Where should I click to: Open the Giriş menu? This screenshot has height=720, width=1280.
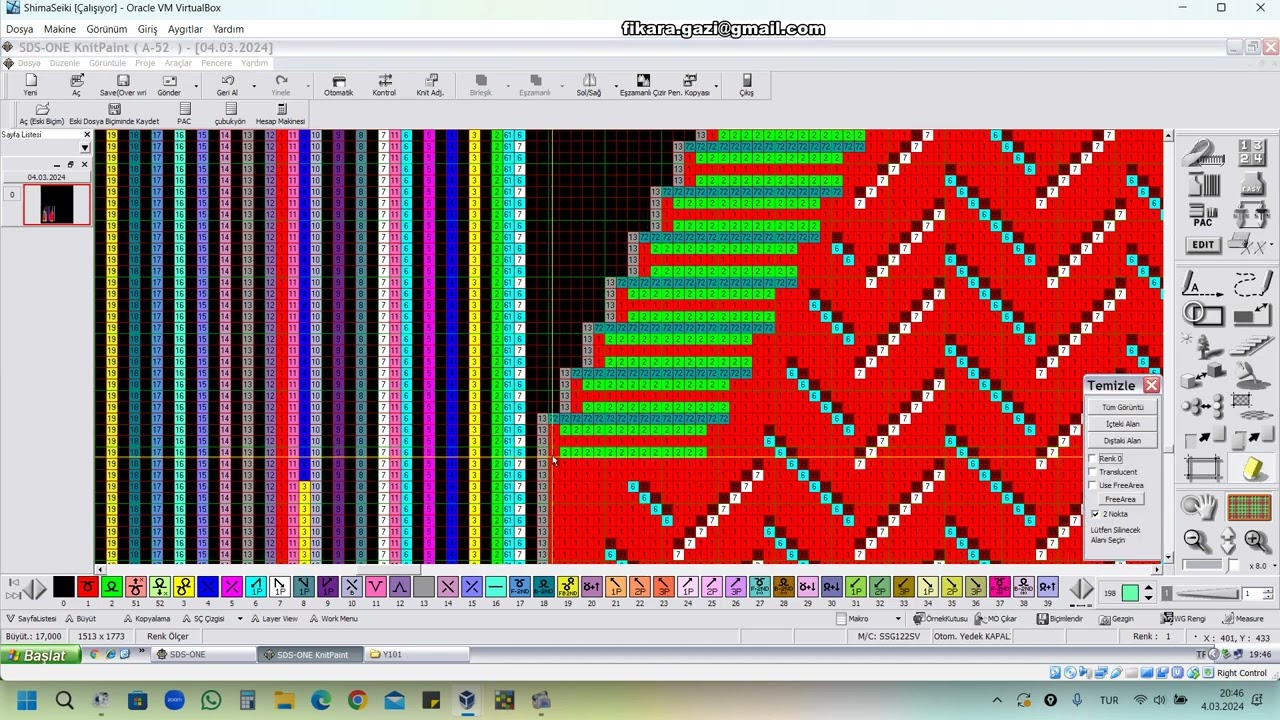pyautogui.click(x=147, y=29)
